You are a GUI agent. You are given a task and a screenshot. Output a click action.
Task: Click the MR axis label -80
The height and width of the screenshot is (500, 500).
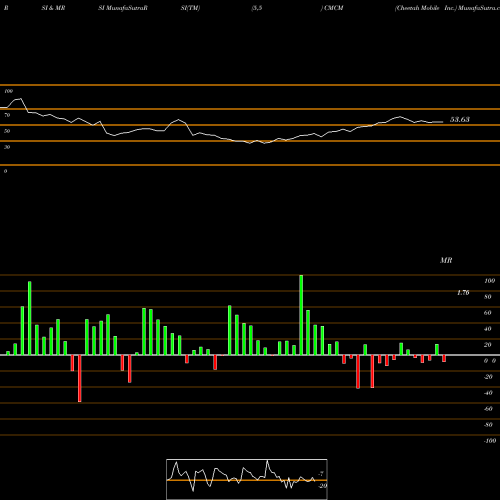point(488,425)
